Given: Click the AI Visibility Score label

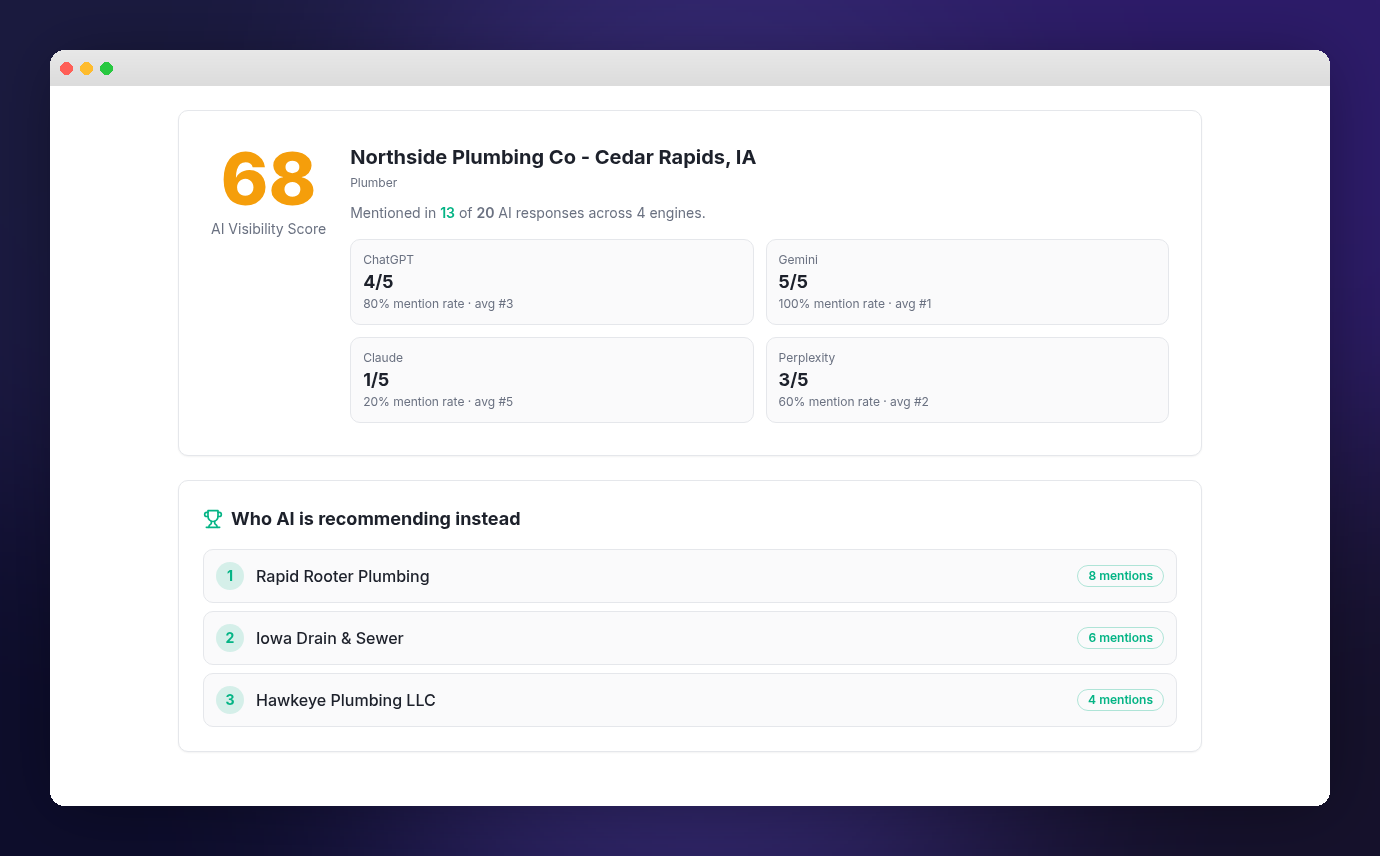Looking at the screenshot, I should point(268,229).
